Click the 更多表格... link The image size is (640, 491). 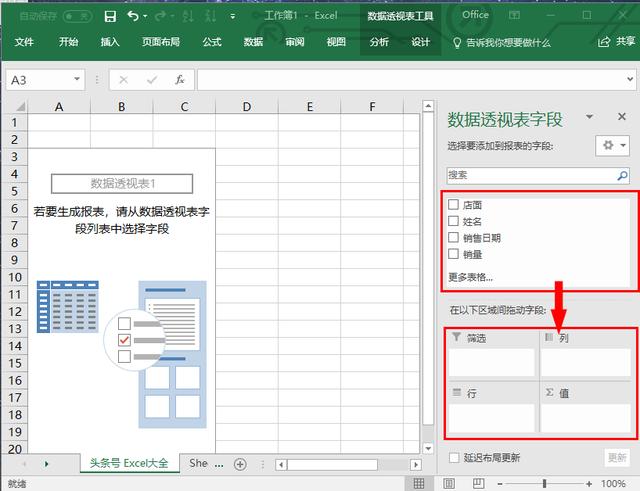point(470,277)
